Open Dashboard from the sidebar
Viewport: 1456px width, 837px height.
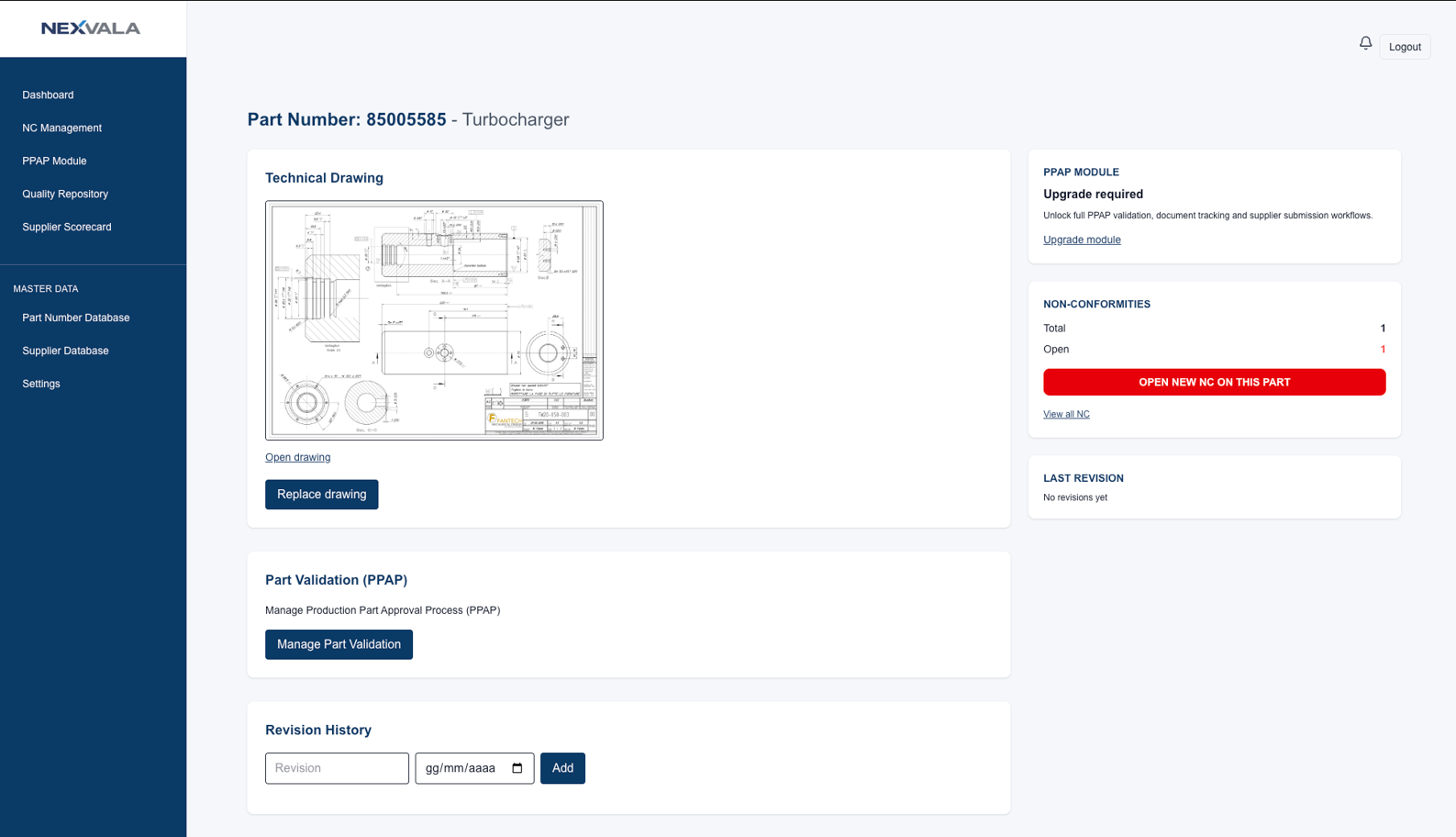48,95
